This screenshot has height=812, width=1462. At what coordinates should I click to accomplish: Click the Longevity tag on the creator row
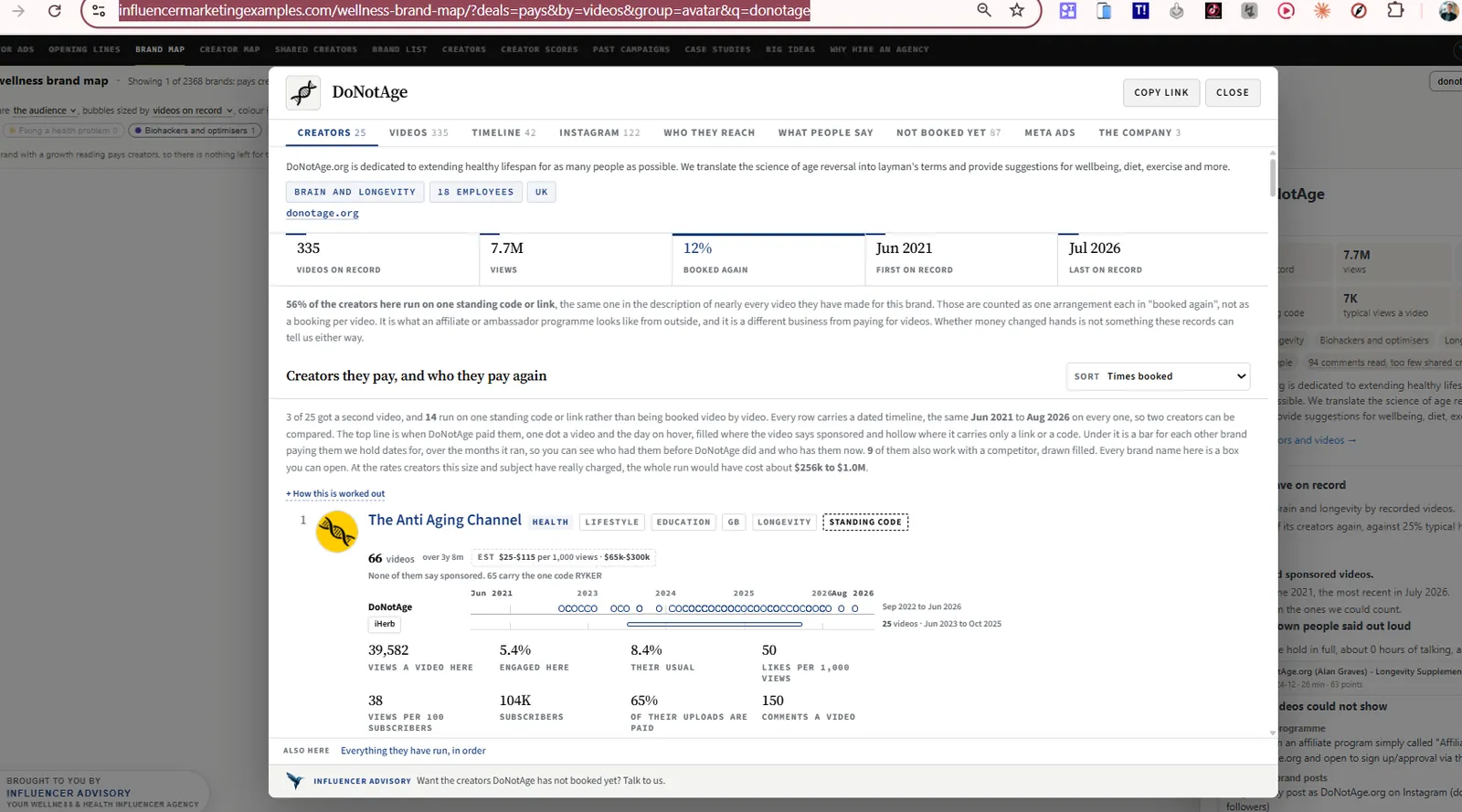pyautogui.click(x=784, y=522)
